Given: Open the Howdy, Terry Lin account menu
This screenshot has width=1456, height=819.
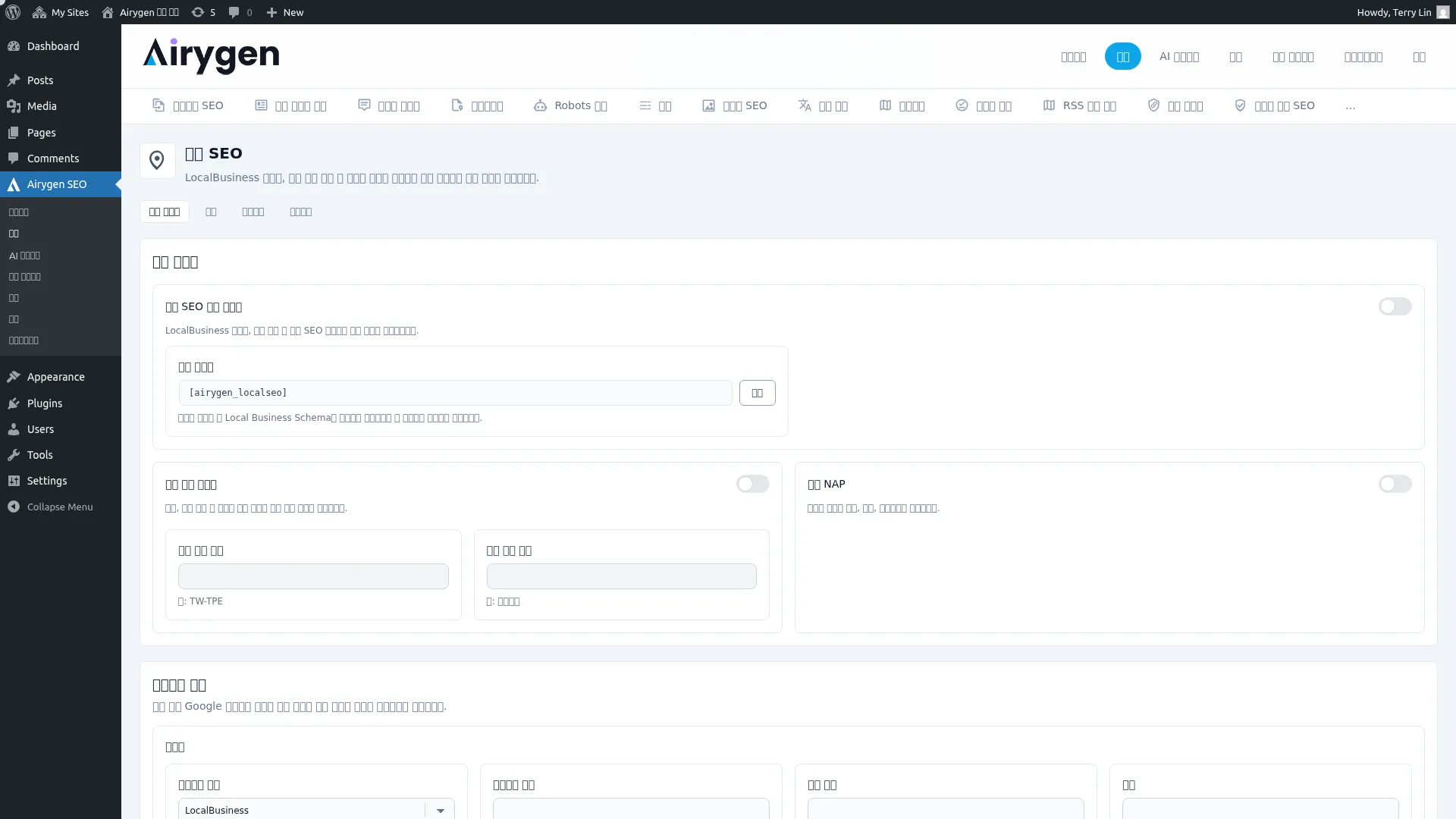Looking at the screenshot, I should coord(1403,12).
